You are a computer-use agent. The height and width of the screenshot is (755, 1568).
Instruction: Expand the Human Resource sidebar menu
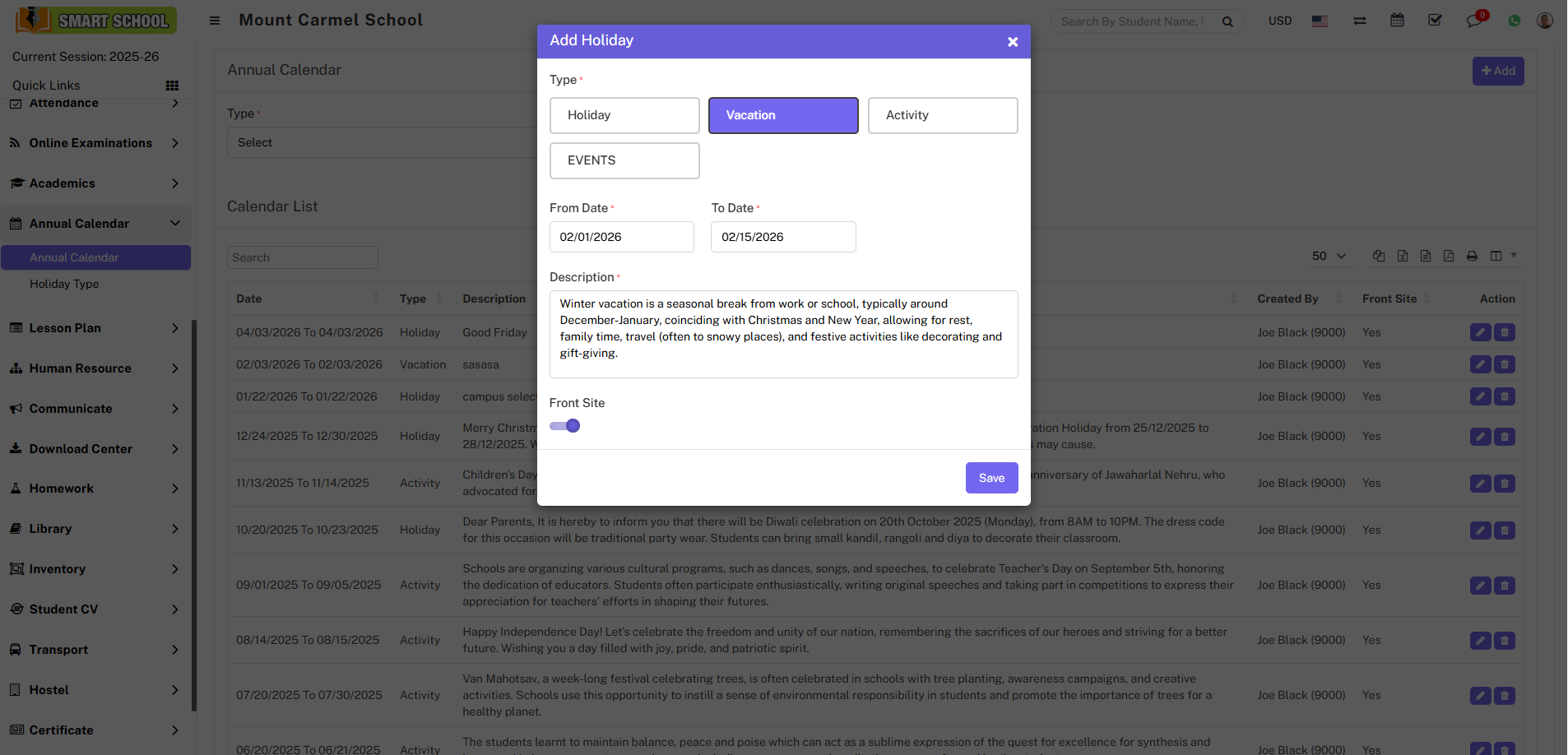click(95, 368)
